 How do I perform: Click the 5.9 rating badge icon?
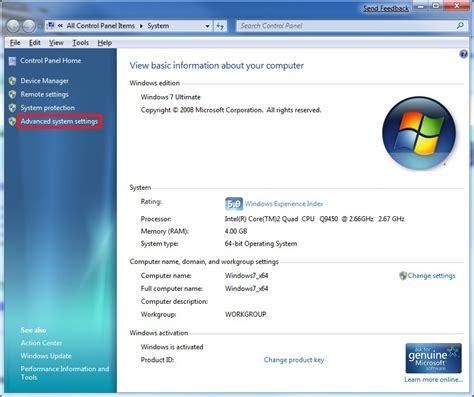(234, 204)
